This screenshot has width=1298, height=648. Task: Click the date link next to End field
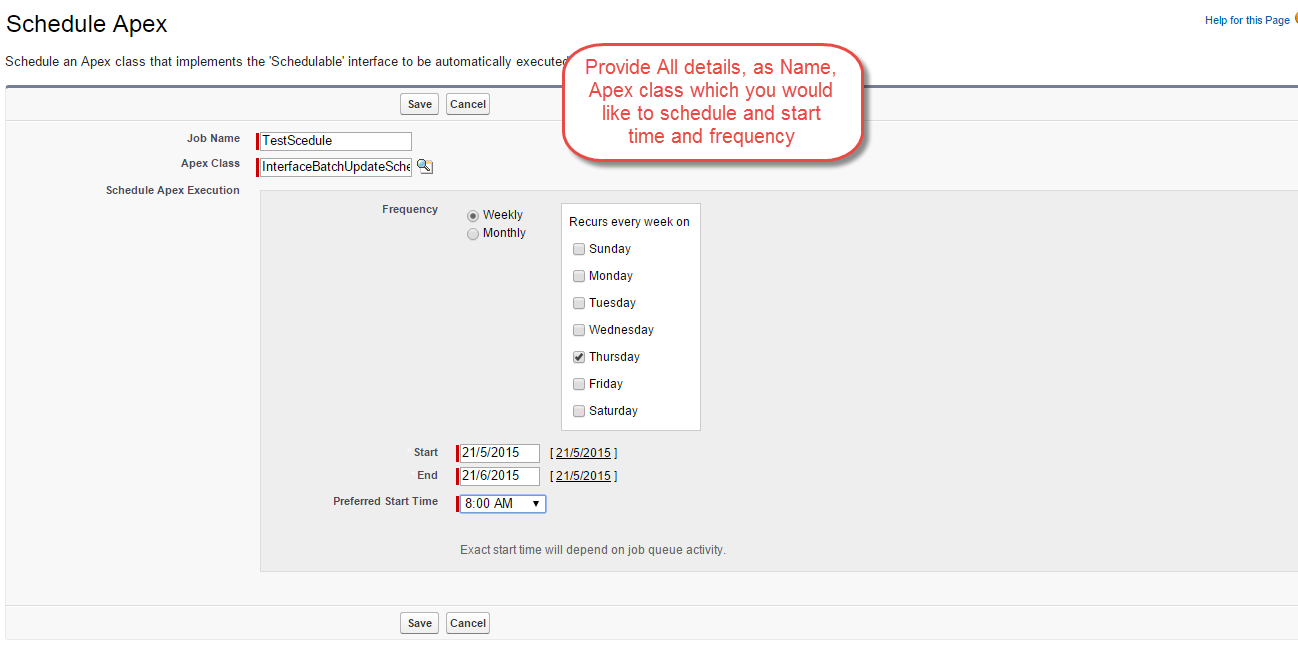pos(583,476)
